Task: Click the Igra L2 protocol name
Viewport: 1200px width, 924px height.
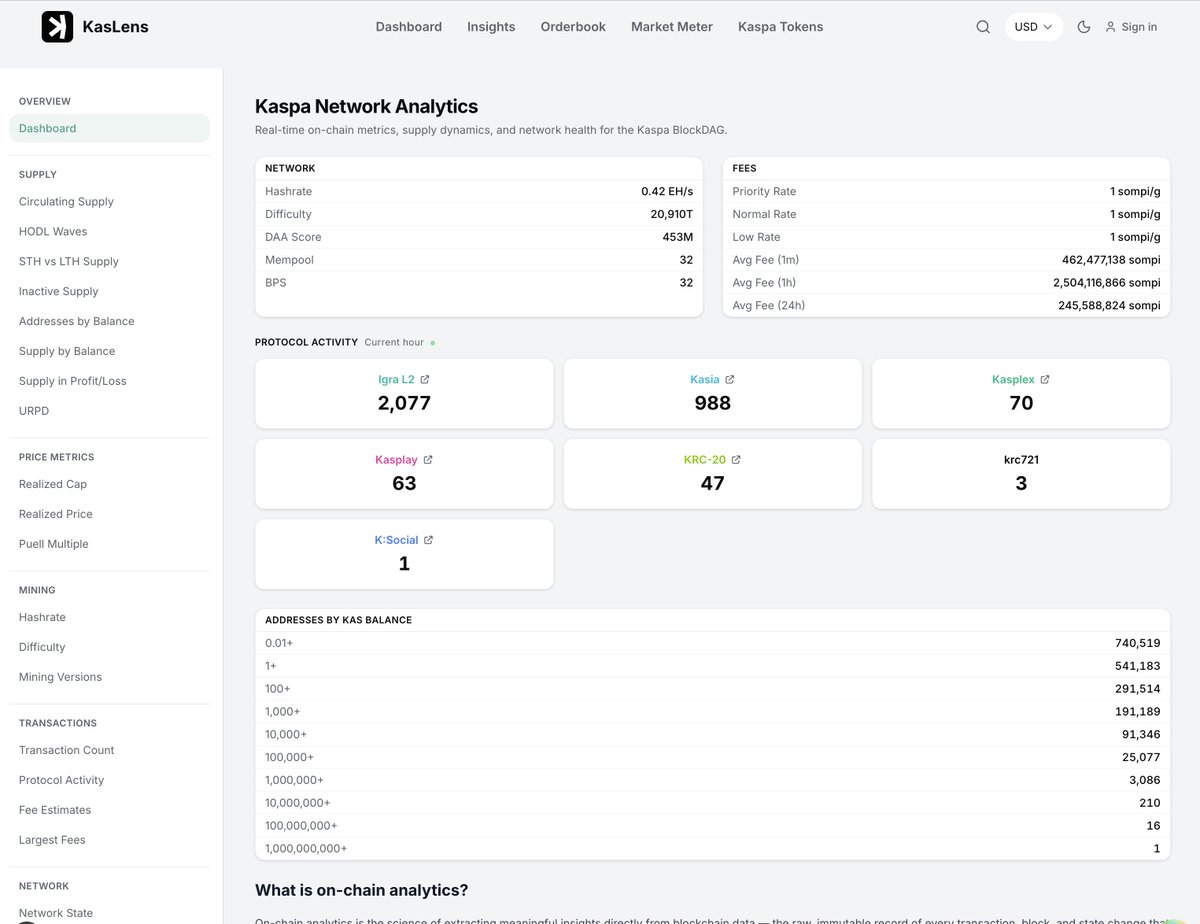Action: 396,380
